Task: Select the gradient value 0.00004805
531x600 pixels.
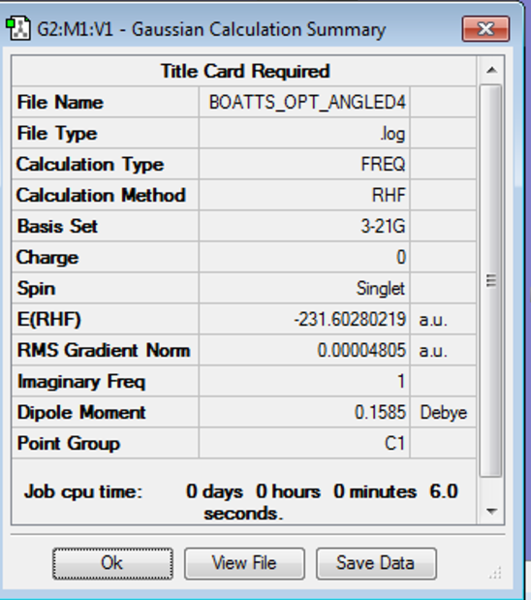Action: [361, 351]
